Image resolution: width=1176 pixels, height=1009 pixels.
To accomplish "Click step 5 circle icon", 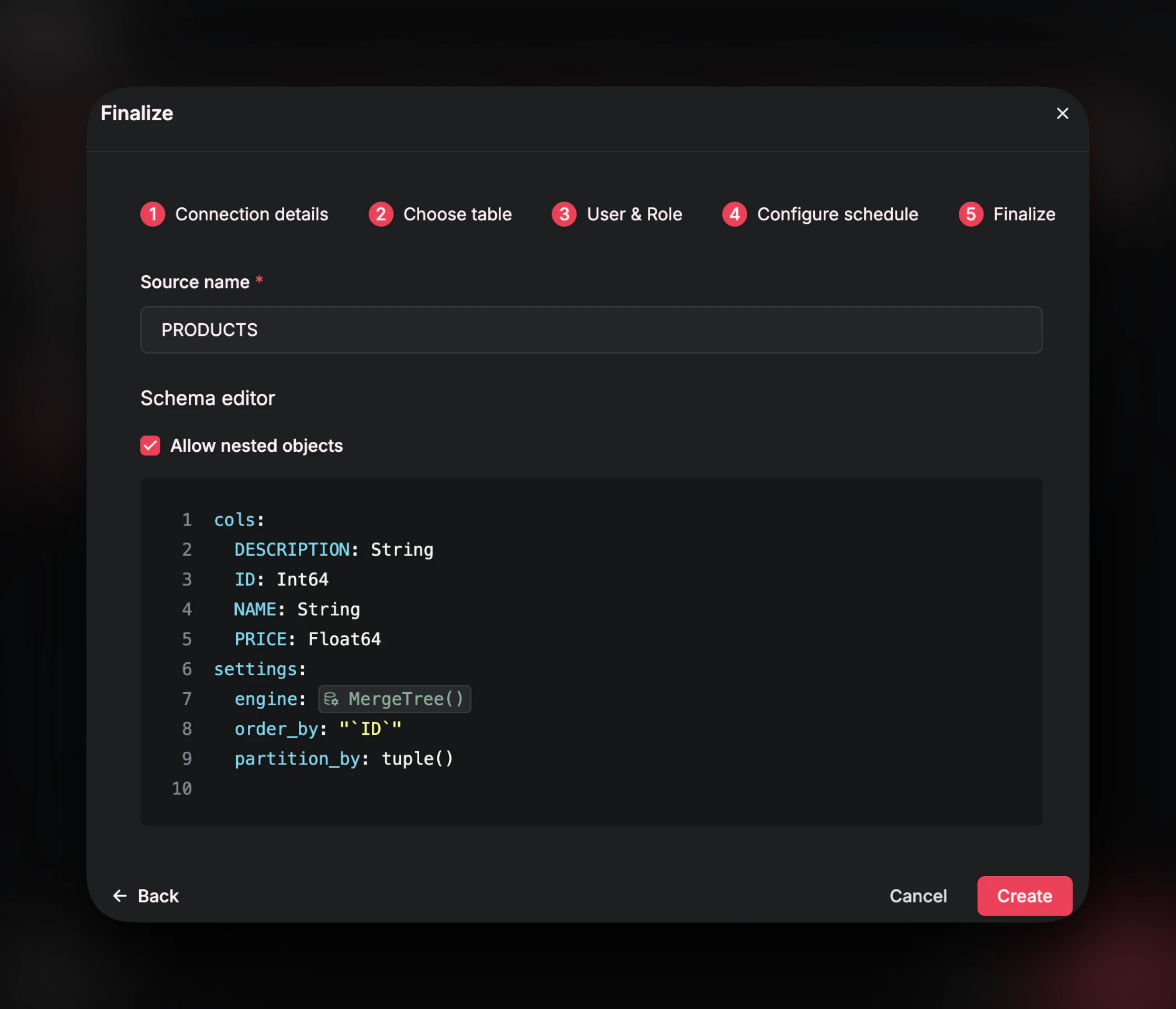I will (970, 214).
